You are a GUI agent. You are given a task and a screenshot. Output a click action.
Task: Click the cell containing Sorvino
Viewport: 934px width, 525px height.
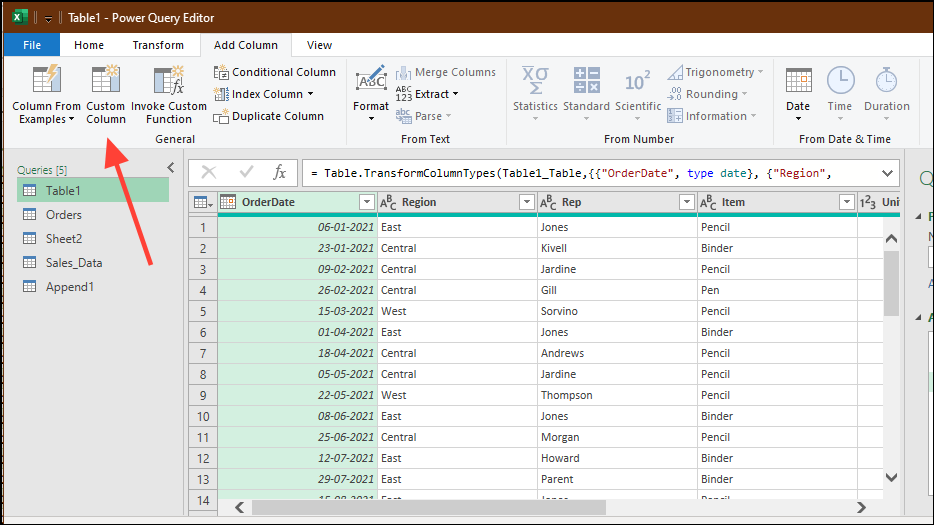click(617, 311)
